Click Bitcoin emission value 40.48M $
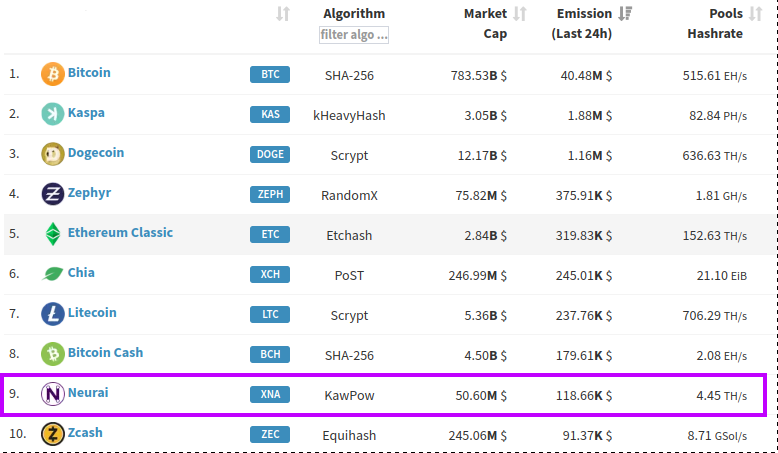 586,75
